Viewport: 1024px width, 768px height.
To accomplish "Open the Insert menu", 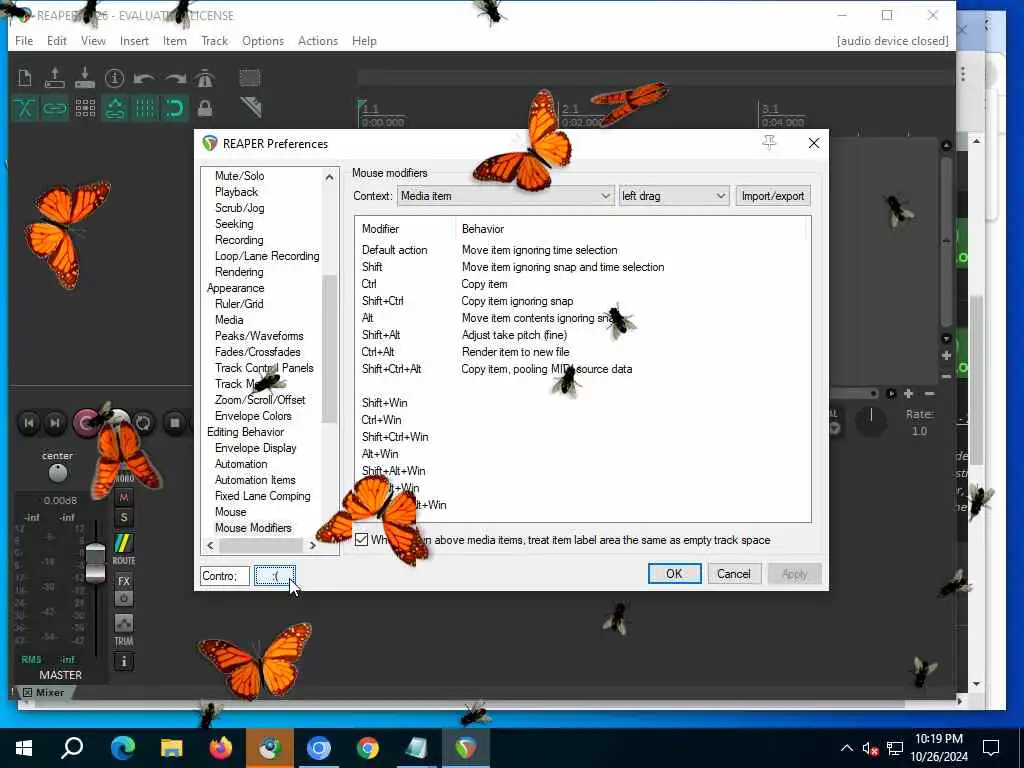I will coord(134,40).
